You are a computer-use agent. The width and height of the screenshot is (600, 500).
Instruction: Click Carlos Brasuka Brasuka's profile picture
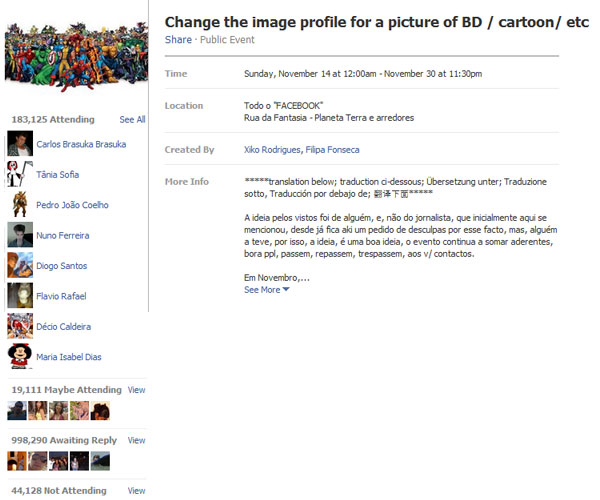tap(20, 143)
